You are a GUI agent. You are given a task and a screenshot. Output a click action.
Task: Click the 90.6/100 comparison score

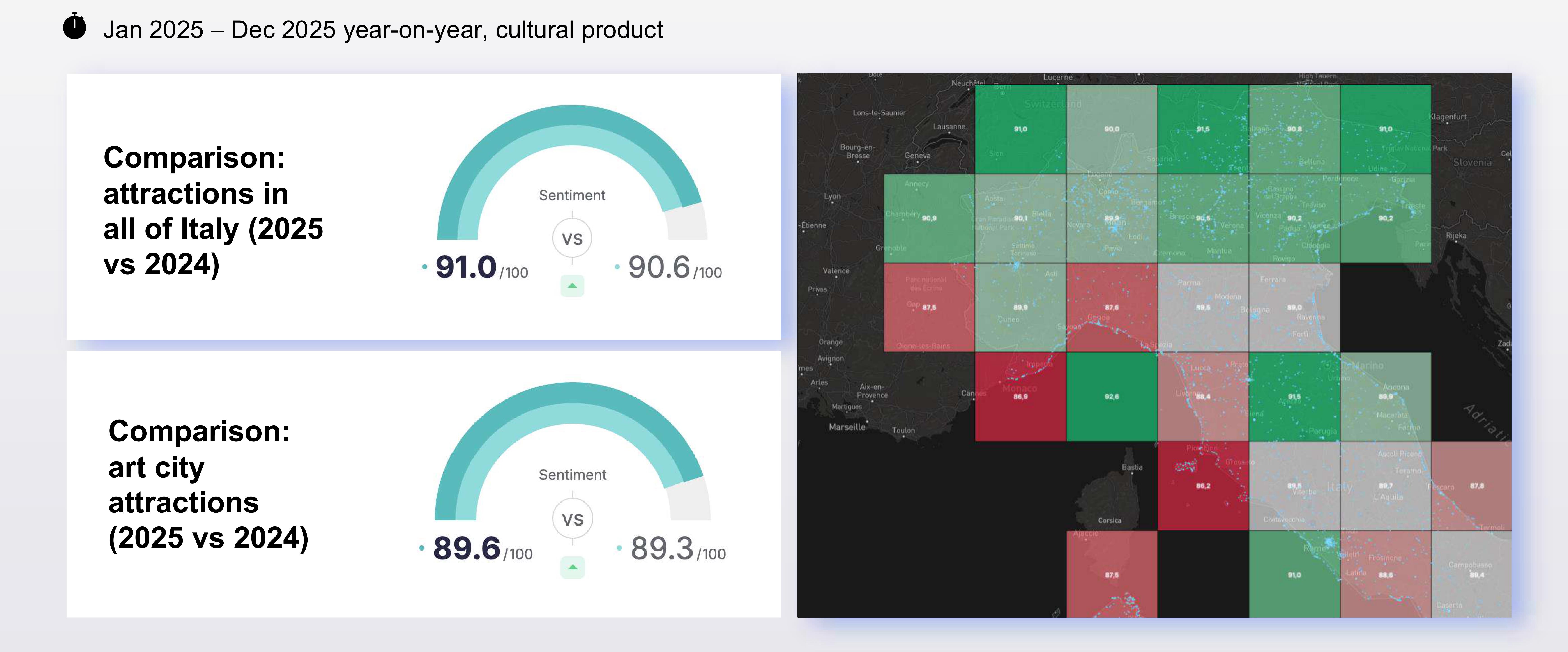pyautogui.click(x=675, y=268)
